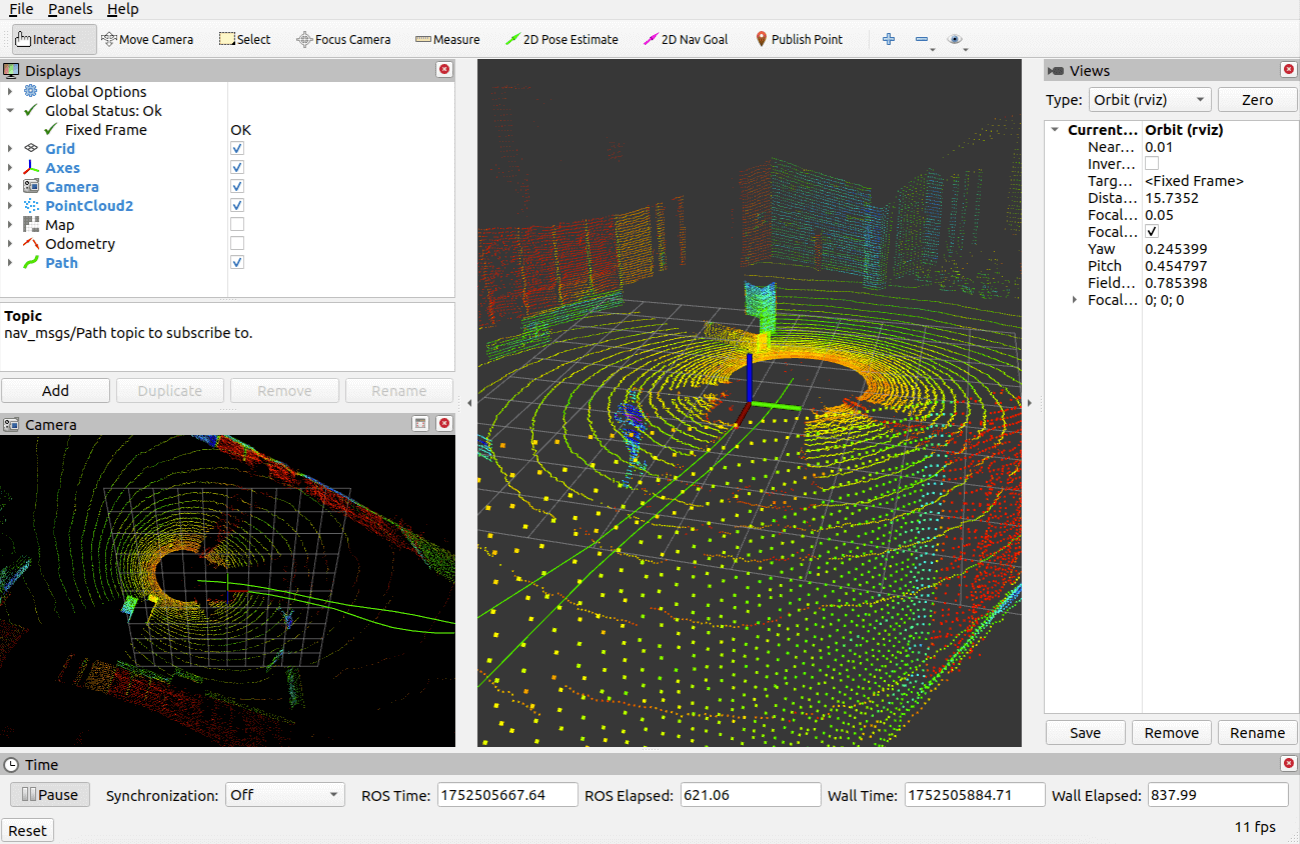The height and width of the screenshot is (844, 1300).
Task: Disable the Grid display checkbox
Action: point(237,149)
